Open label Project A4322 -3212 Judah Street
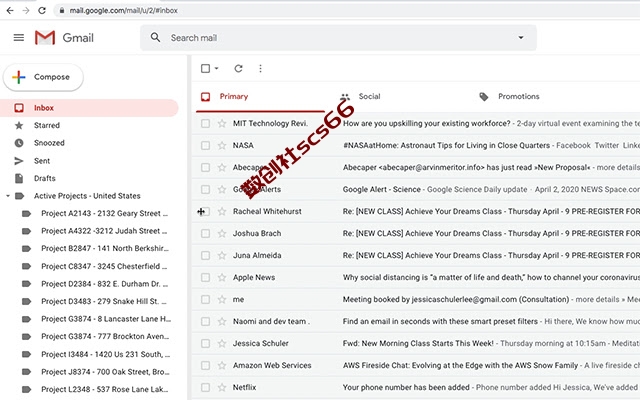 click(104, 231)
